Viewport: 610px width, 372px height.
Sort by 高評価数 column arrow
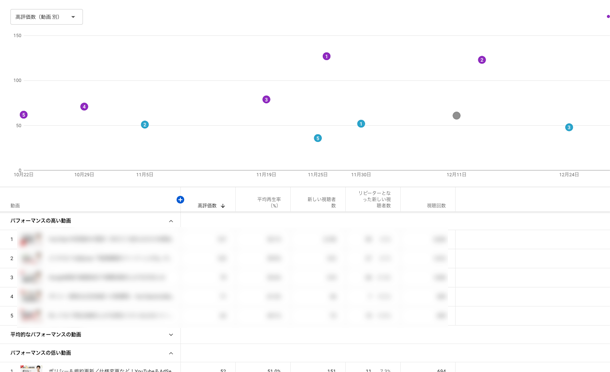223,206
